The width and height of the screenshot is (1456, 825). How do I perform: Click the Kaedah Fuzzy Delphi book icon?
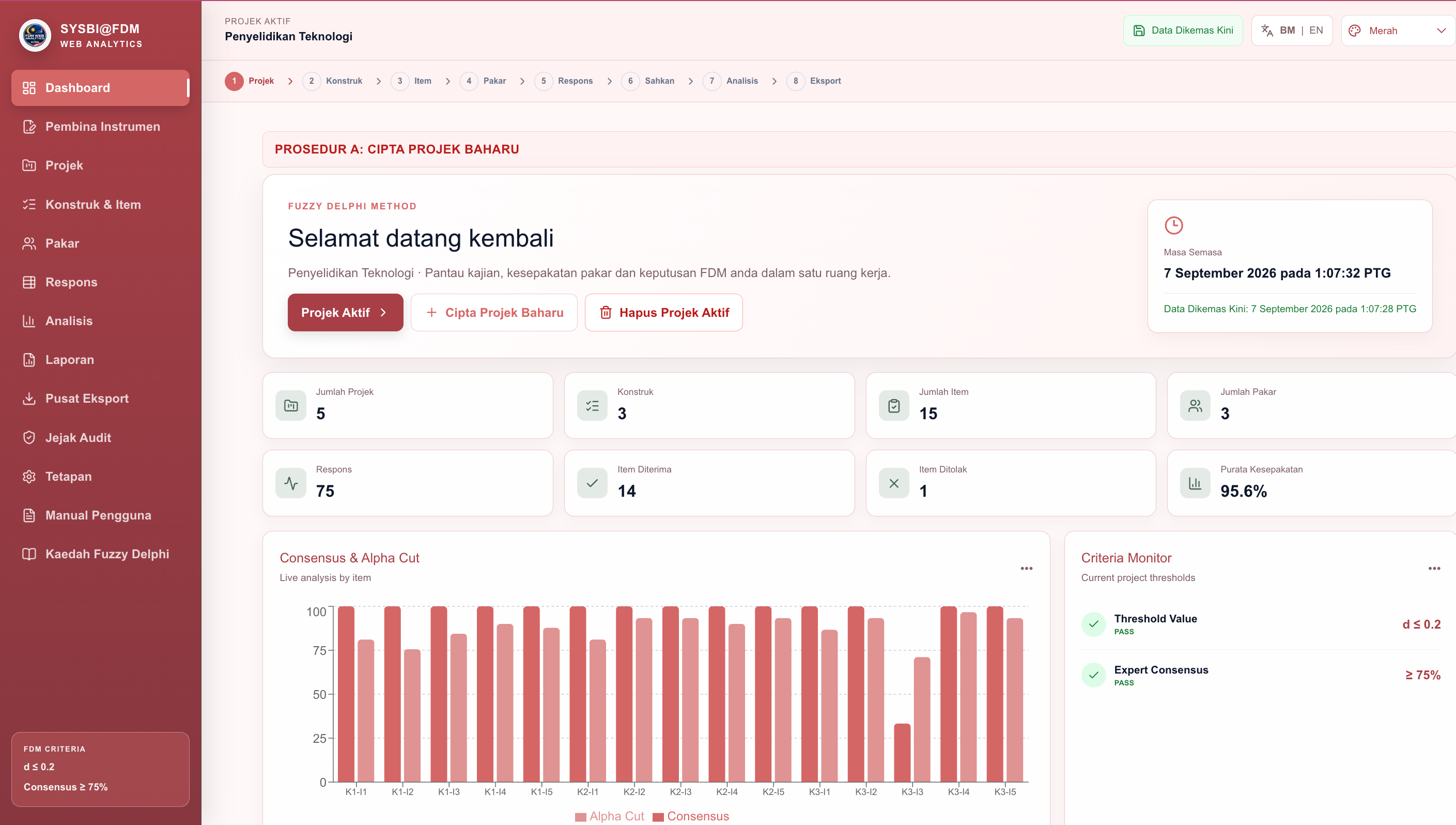point(29,554)
